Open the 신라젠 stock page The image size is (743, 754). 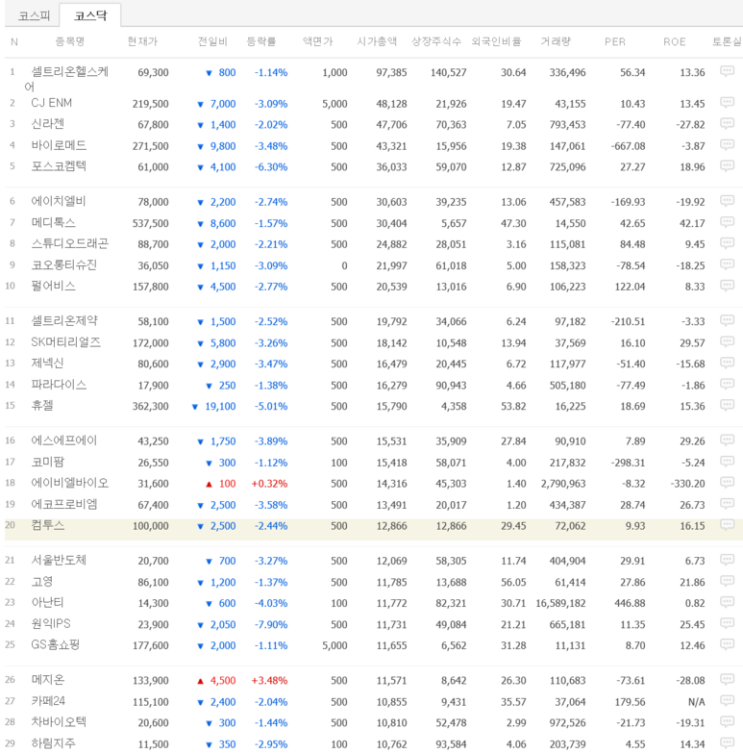point(47,124)
